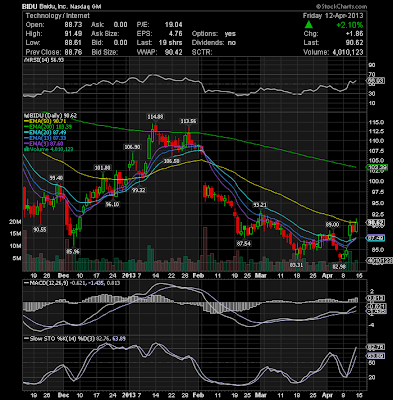Click the green up-triangle change indicator
This screenshot has width=393, height=400.
308,24
